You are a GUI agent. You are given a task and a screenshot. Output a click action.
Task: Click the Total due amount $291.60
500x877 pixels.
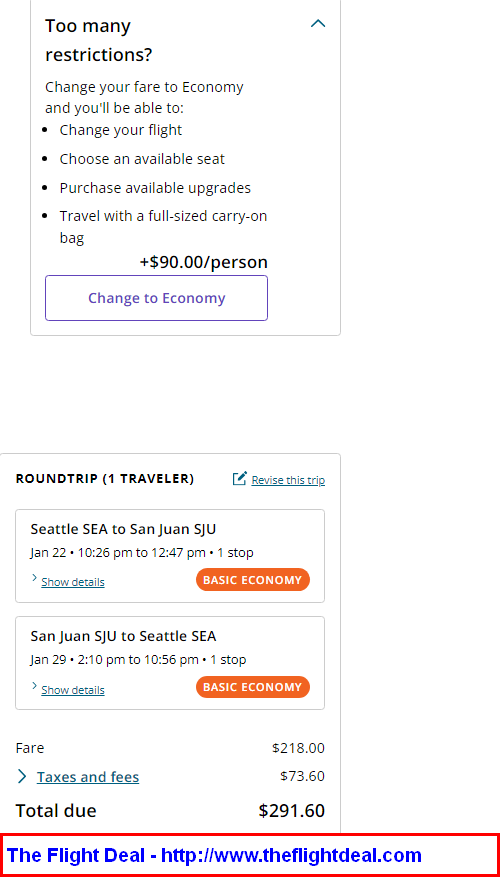click(x=291, y=810)
